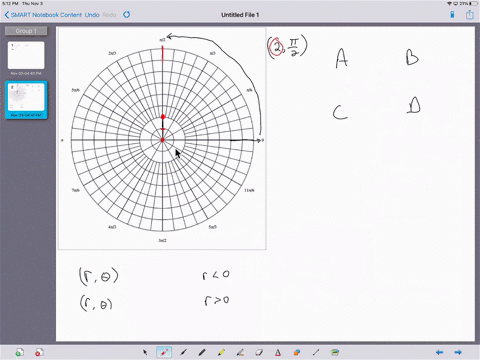Go to previous page with left arrow
The height and width of the screenshot is (360, 480).
coord(440,352)
